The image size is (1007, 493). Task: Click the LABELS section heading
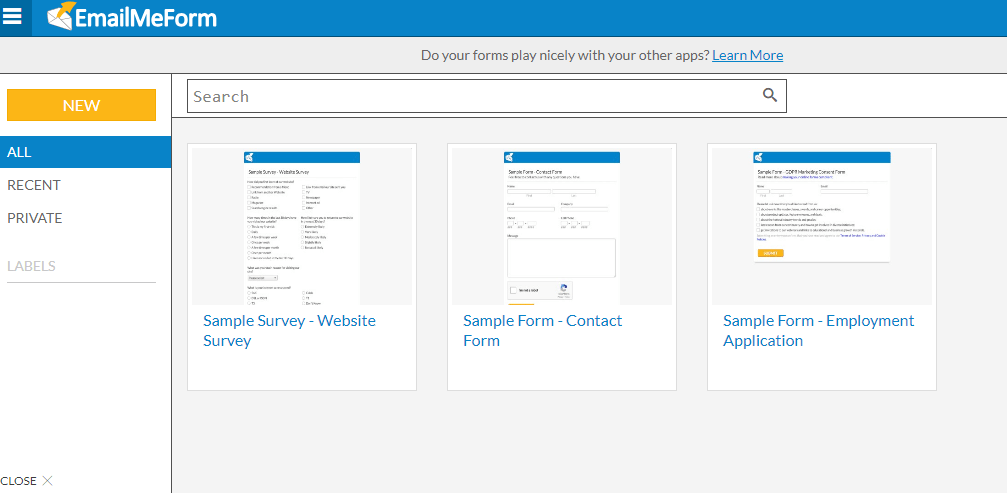tap(31, 266)
